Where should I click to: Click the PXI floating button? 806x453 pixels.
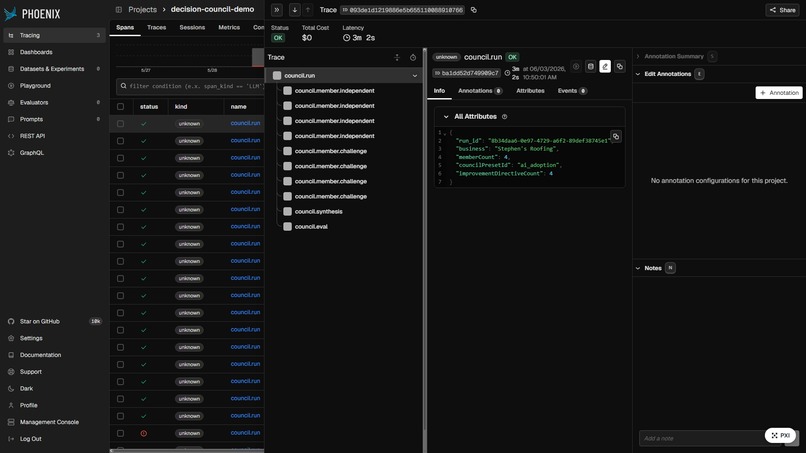(x=780, y=436)
